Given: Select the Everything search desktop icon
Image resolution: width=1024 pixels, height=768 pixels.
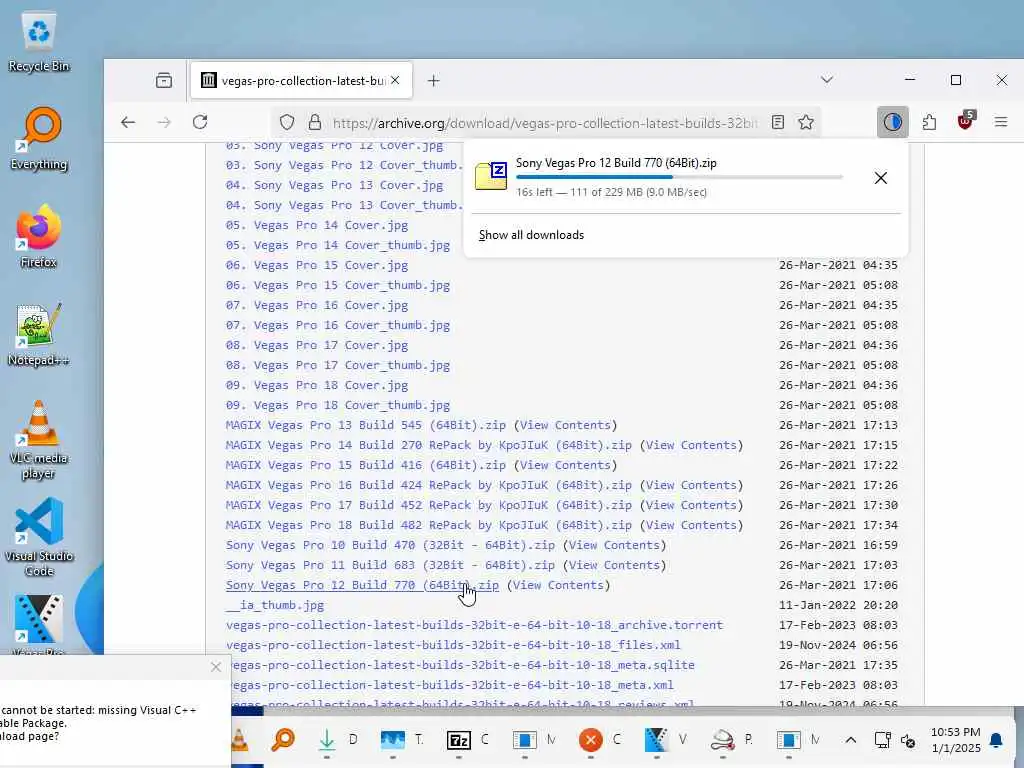Looking at the screenshot, I should (39, 139).
